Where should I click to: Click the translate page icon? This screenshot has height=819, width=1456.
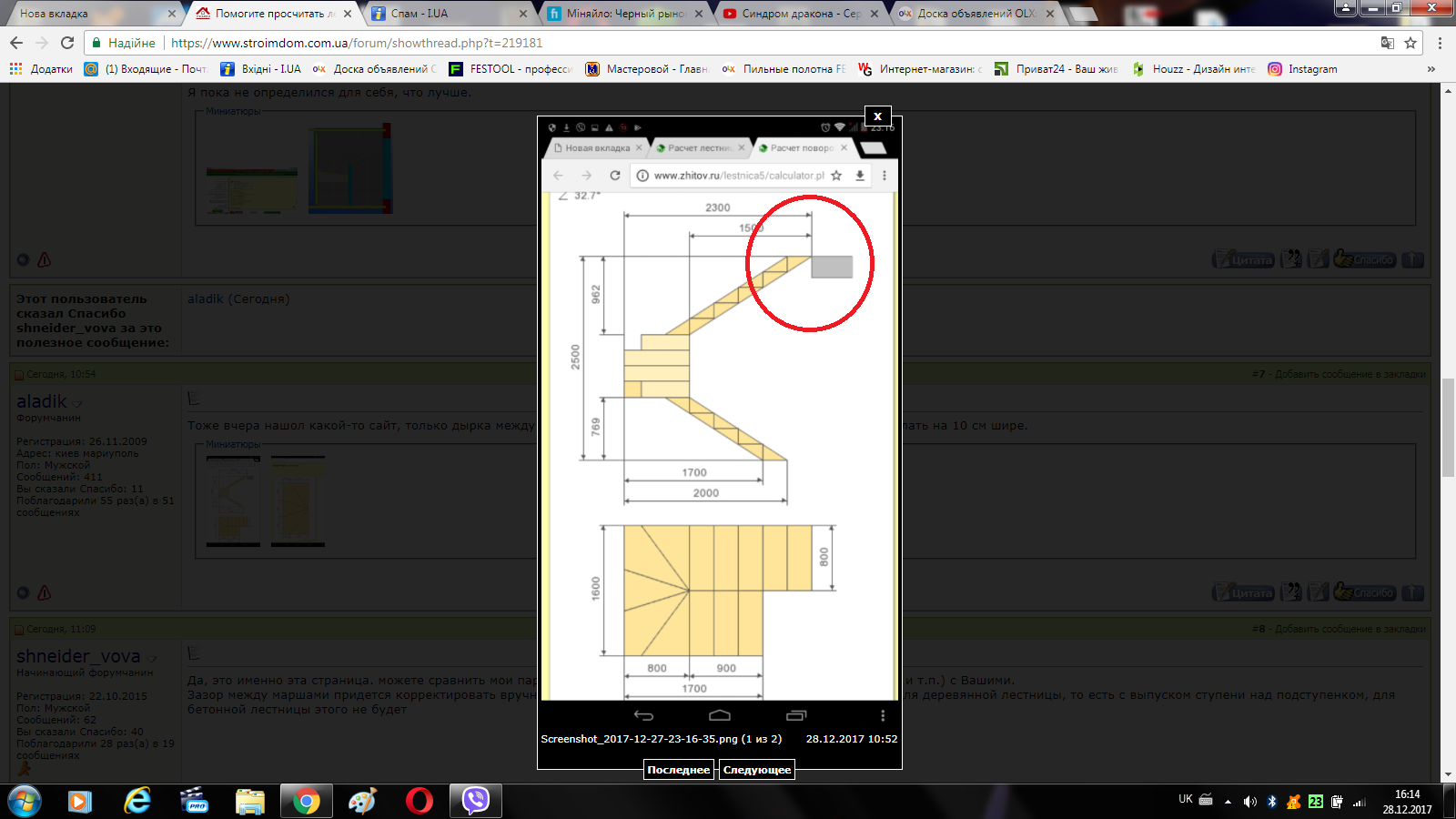point(1387,43)
